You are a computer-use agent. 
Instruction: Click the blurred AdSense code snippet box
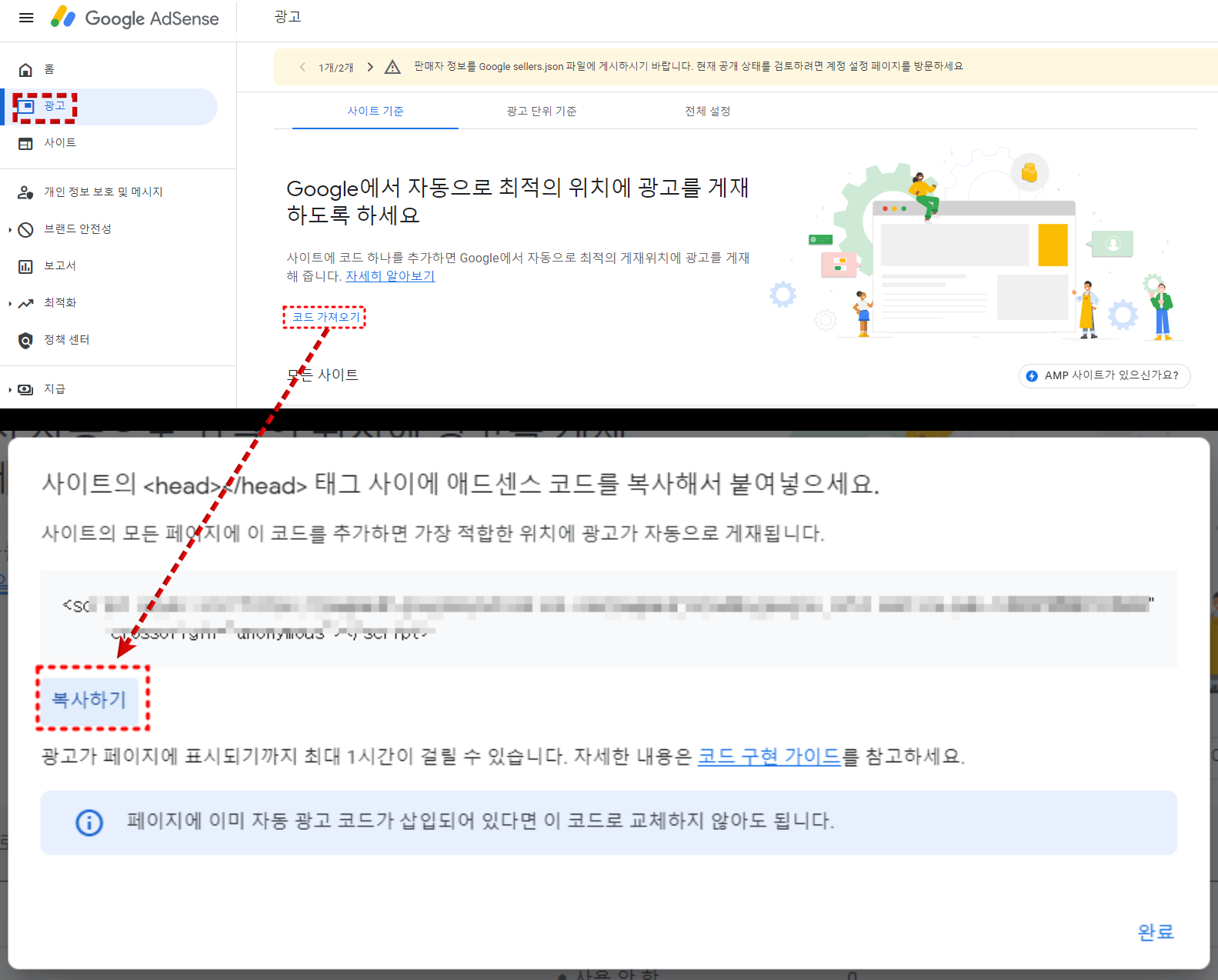tap(609, 618)
